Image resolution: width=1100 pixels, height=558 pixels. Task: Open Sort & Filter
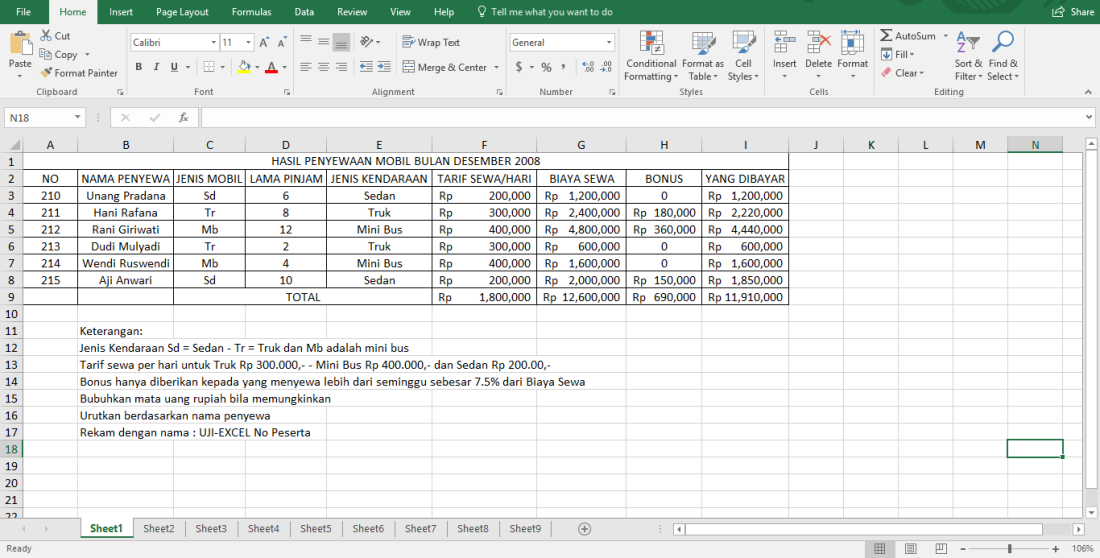pyautogui.click(x=968, y=56)
